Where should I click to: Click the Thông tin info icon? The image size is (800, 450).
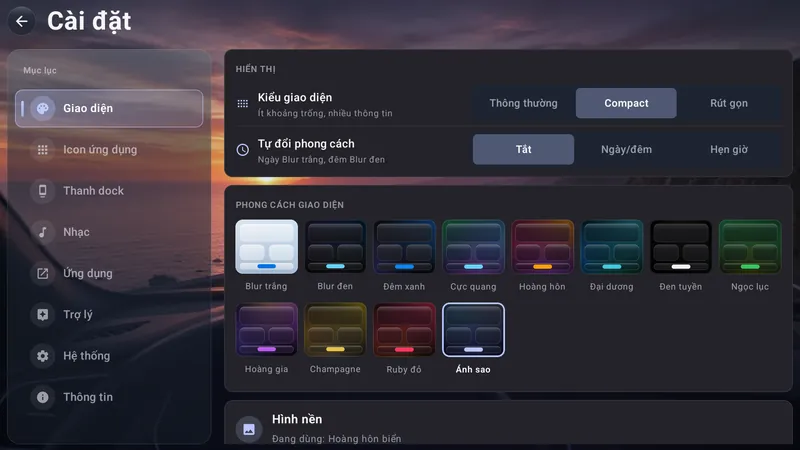(43, 397)
